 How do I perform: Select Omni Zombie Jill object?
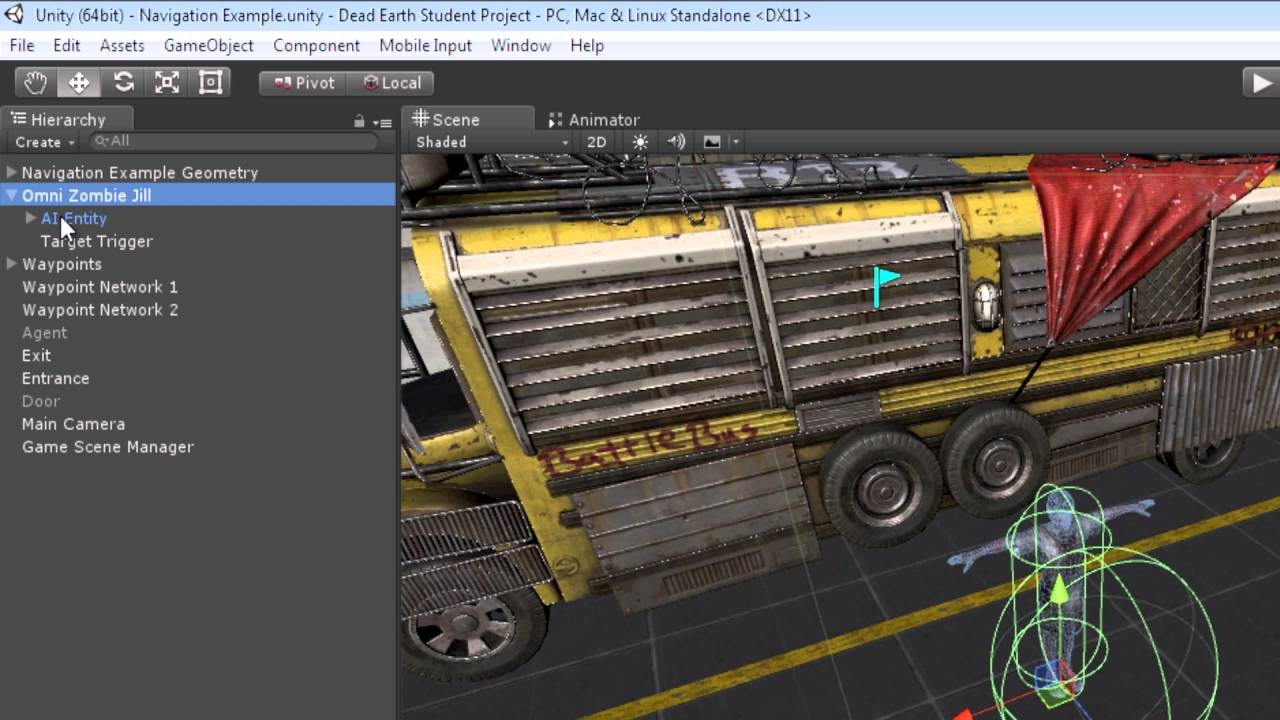click(86, 195)
